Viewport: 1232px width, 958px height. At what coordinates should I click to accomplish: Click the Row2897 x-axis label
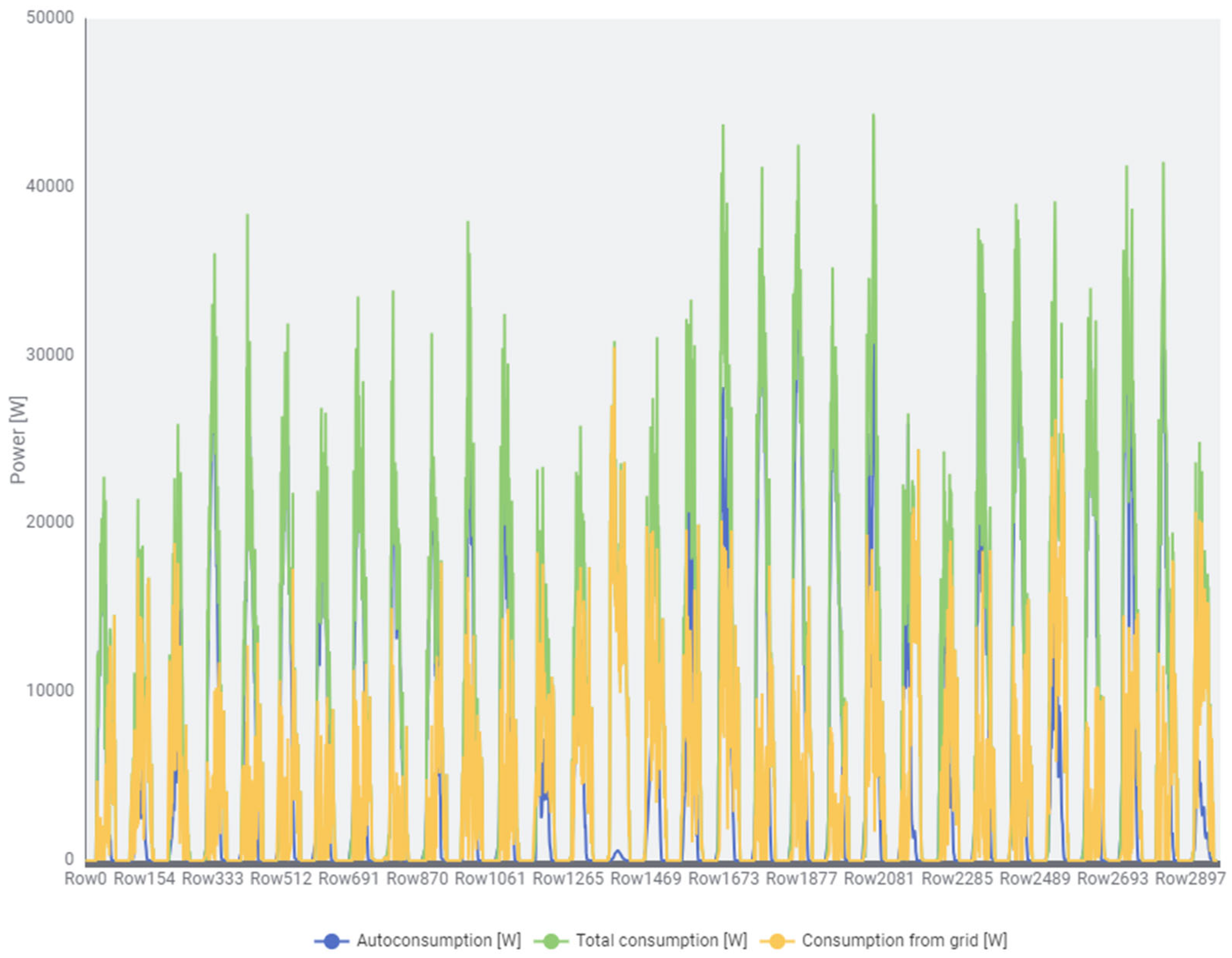[1190, 878]
